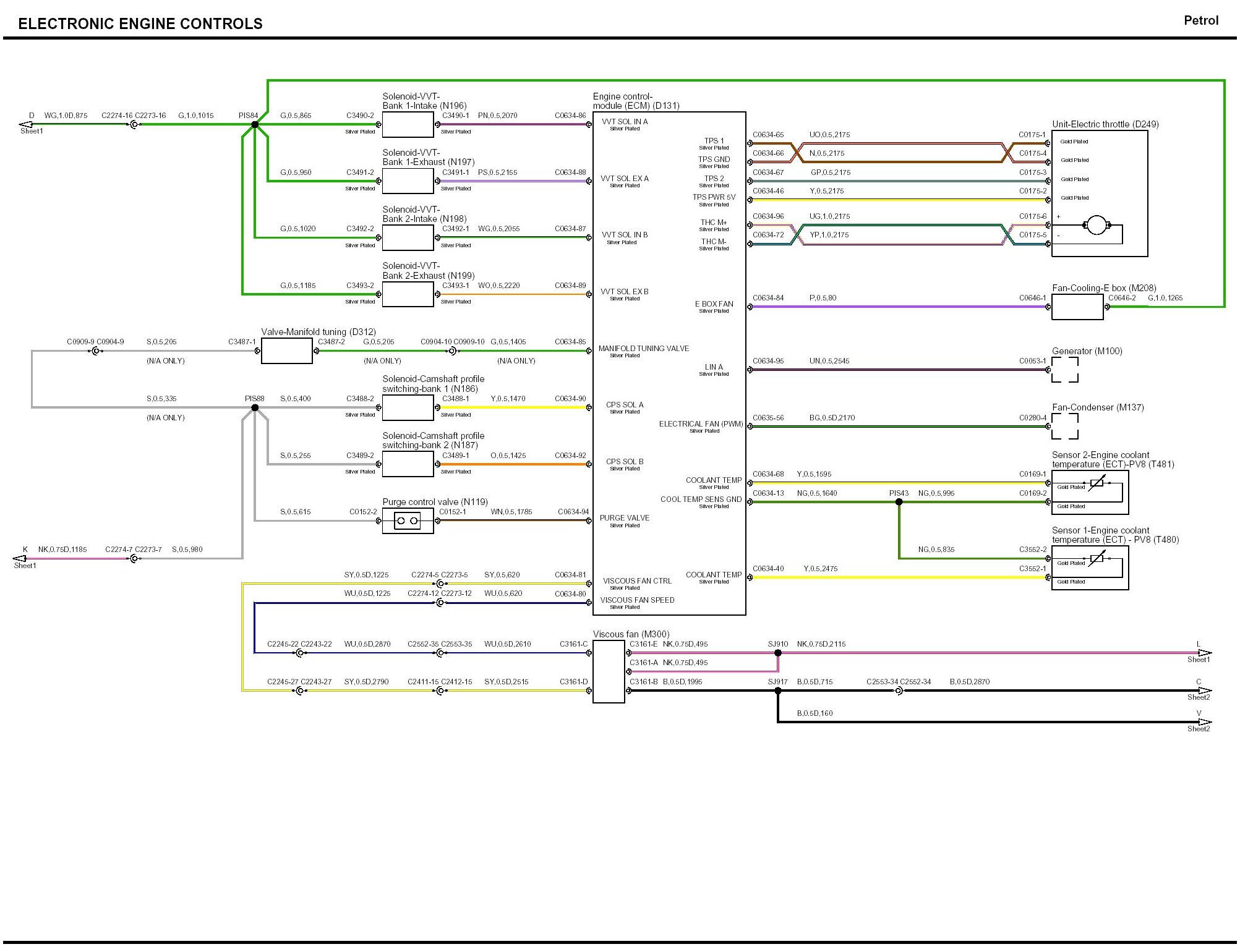Click the Valve-Manifold tuning D312 box
Screen dimensions: 1240x952
tap(286, 351)
